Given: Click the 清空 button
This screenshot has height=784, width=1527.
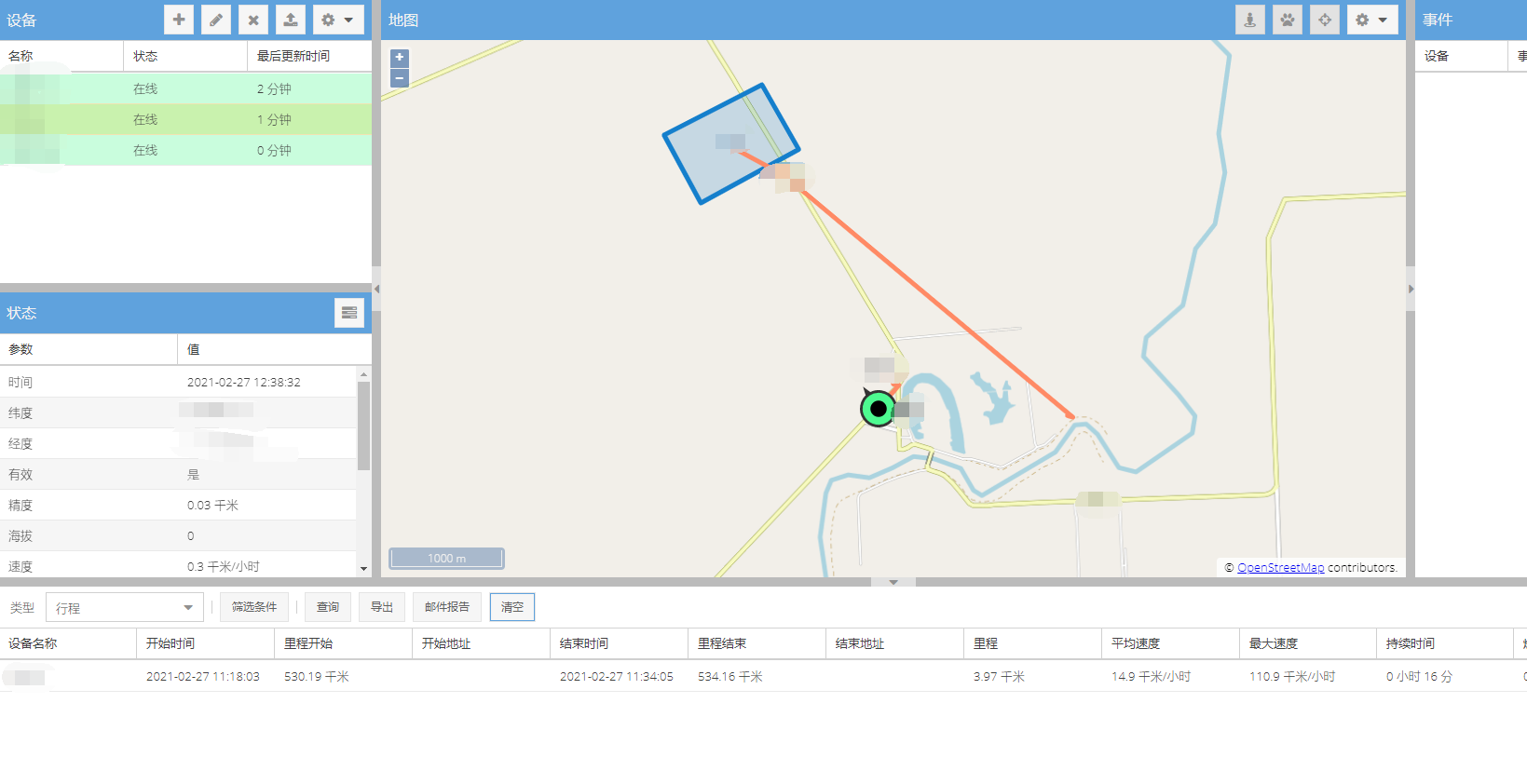Looking at the screenshot, I should coord(512,607).
